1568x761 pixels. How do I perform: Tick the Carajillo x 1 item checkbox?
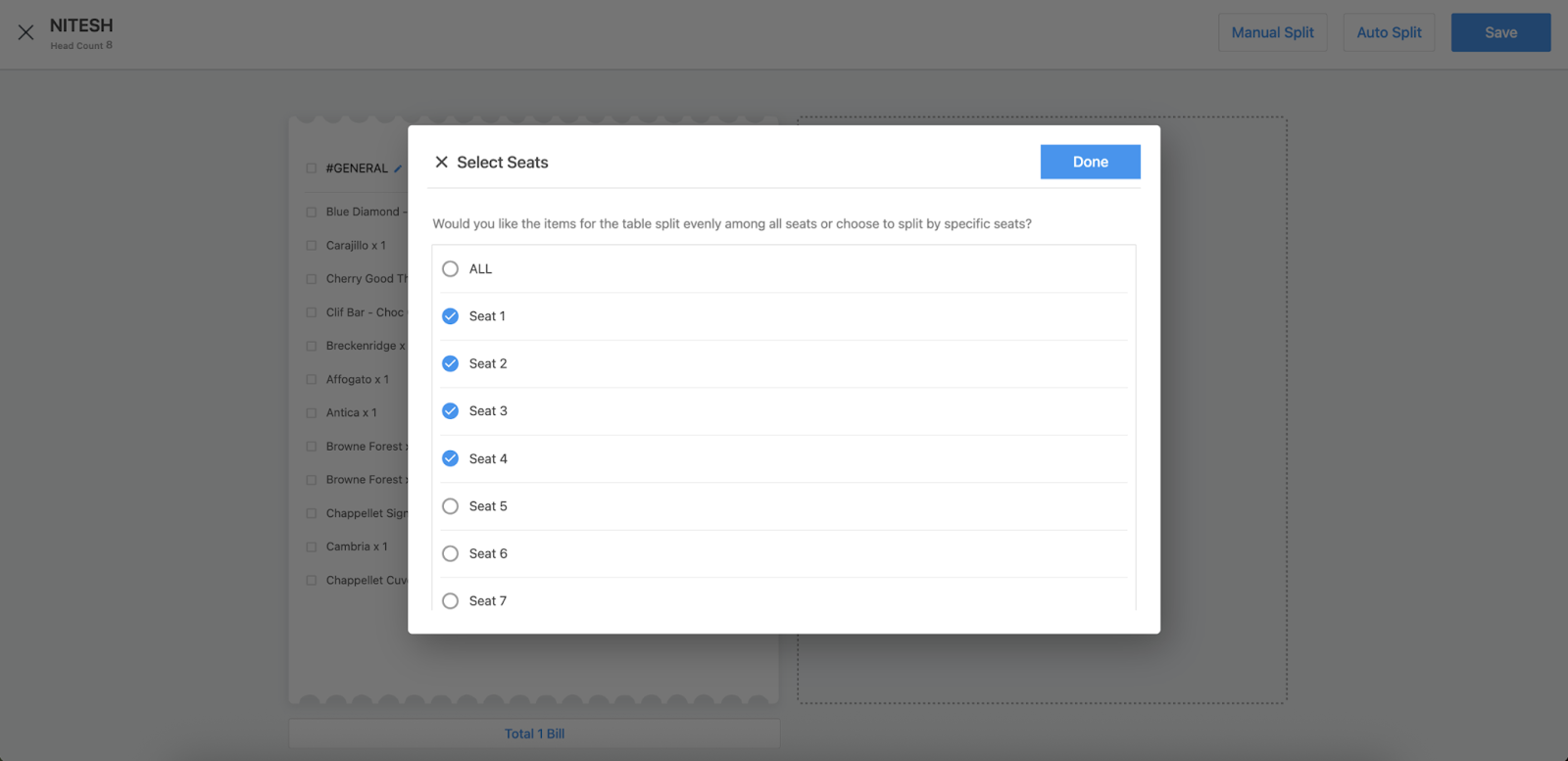312,246
